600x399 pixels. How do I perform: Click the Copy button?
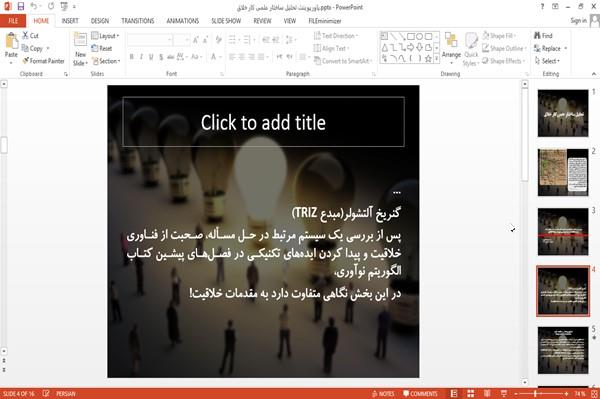coord(32,48)
